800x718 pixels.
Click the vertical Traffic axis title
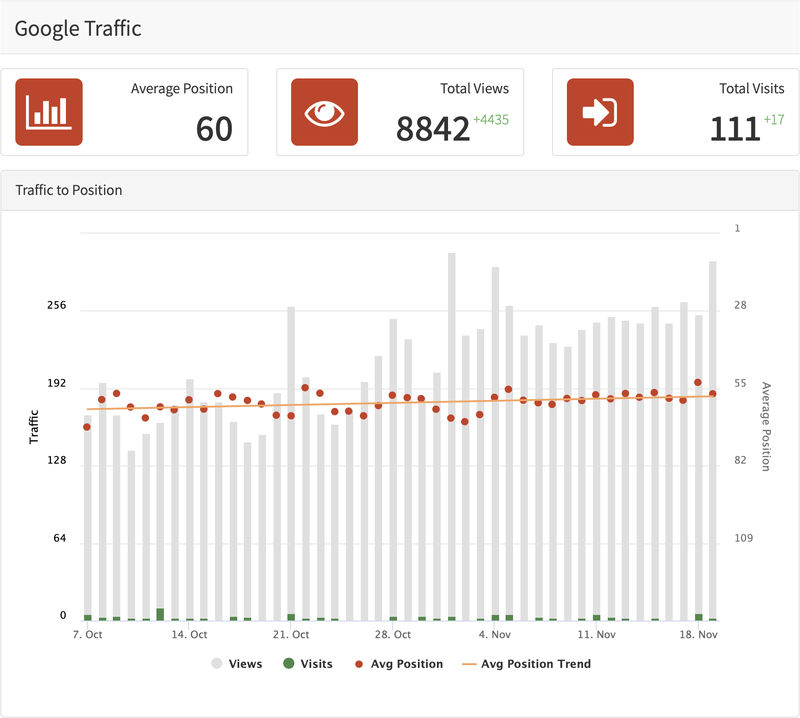tap(34, 427)
